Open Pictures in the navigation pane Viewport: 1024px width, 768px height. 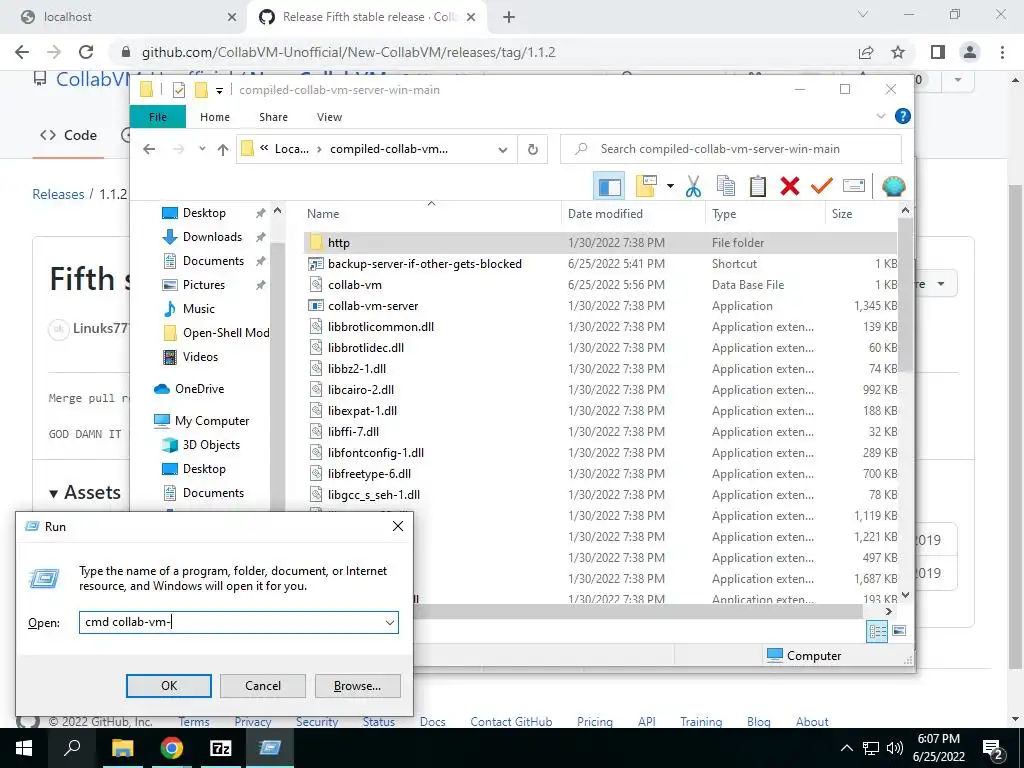point(204,285)
